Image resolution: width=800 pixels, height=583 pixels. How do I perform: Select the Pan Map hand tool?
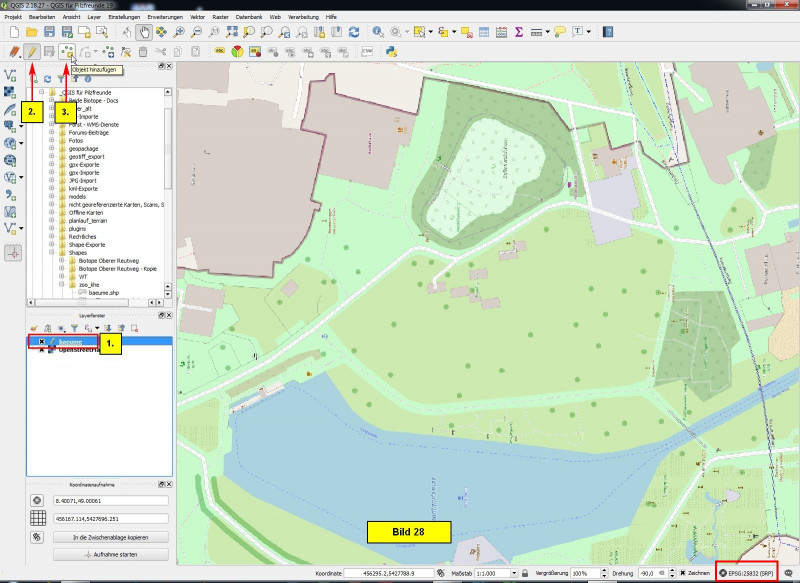pos(143,32)
